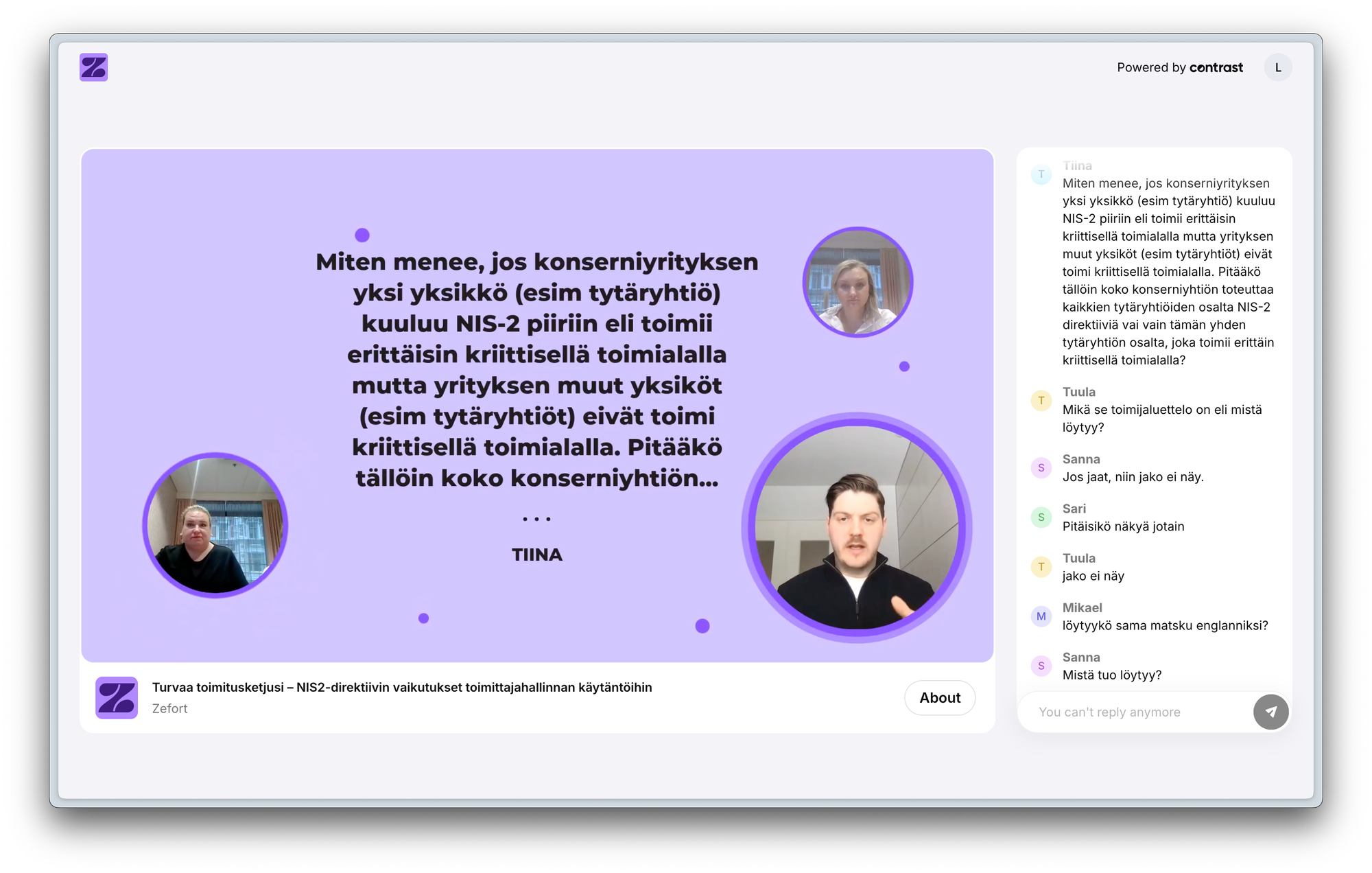The width and height of the screenshot is (1372, 873).
Task: Click the video of the woman in the black top
Action: click(x=215, y=525)
